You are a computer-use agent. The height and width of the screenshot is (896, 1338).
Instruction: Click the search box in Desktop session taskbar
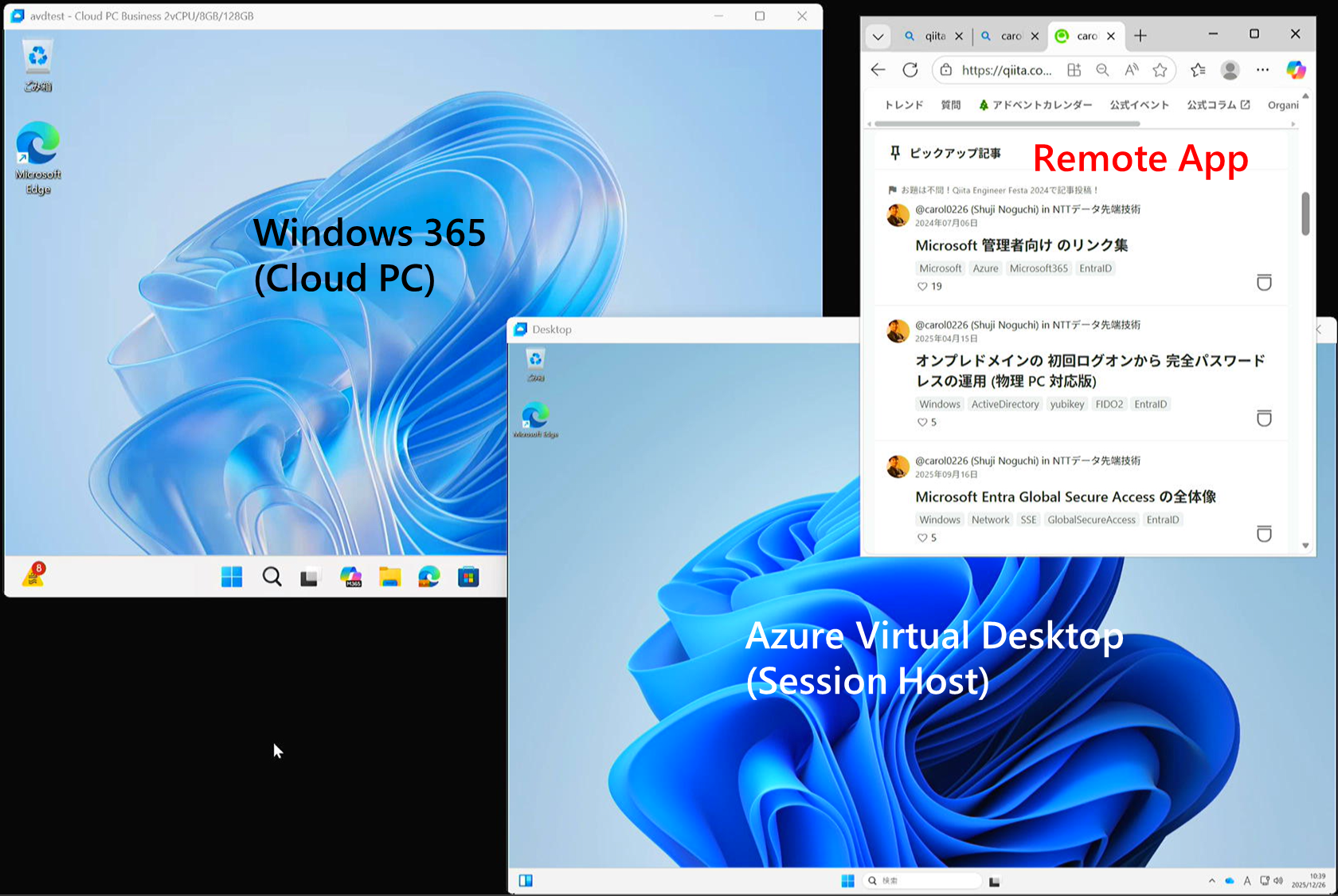tap(921, 881)
